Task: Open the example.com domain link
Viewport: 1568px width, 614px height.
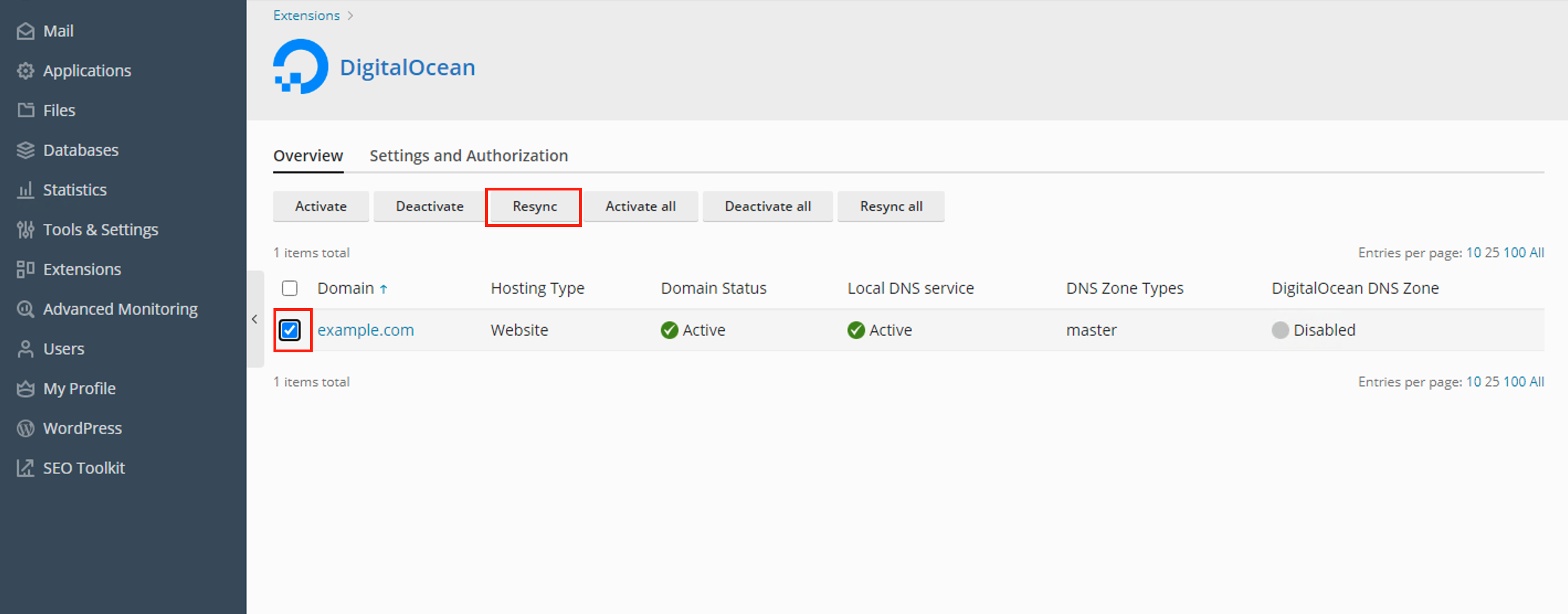Action: point(365,330)
